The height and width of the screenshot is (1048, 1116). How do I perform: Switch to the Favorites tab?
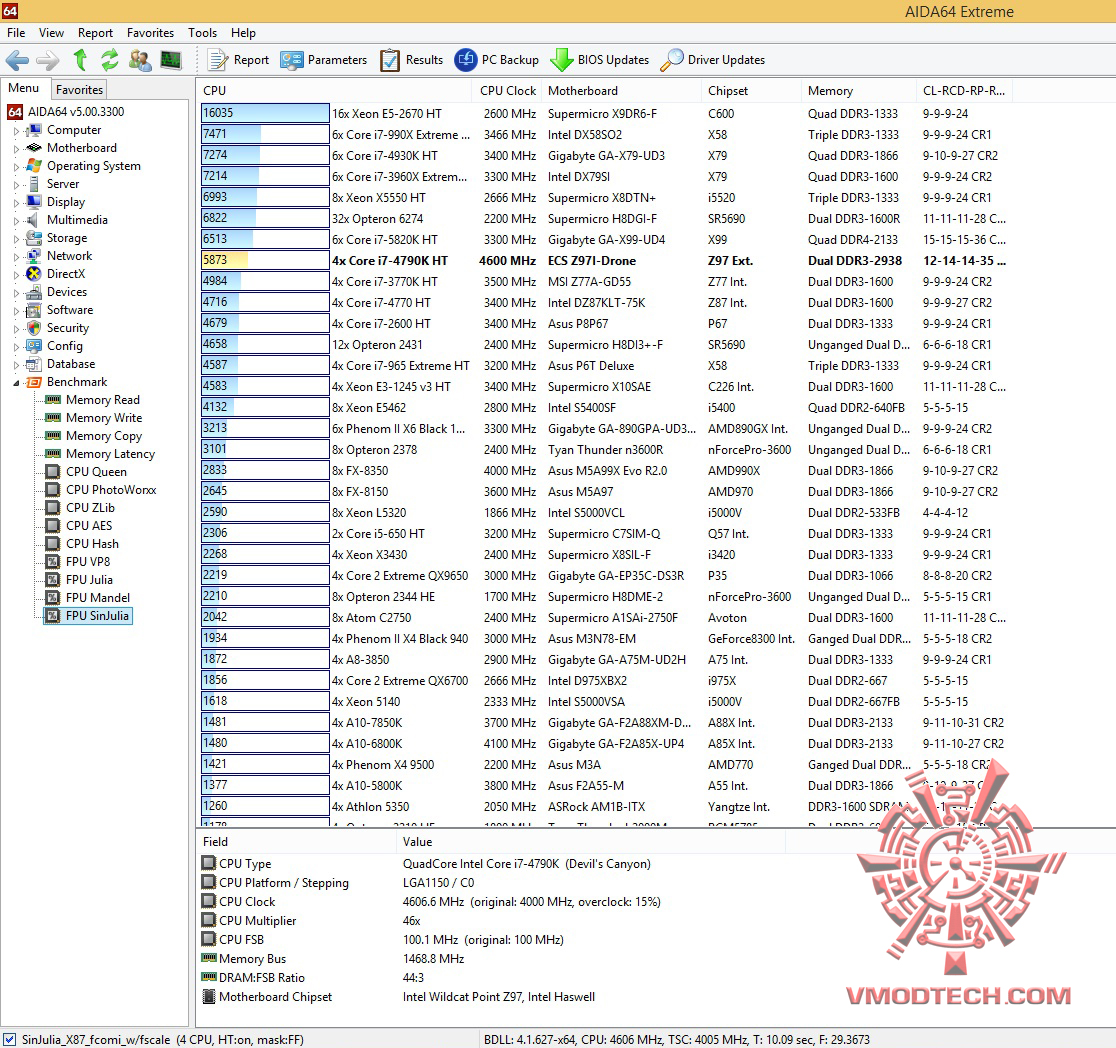pyautogui.click(x=79, y=90)
